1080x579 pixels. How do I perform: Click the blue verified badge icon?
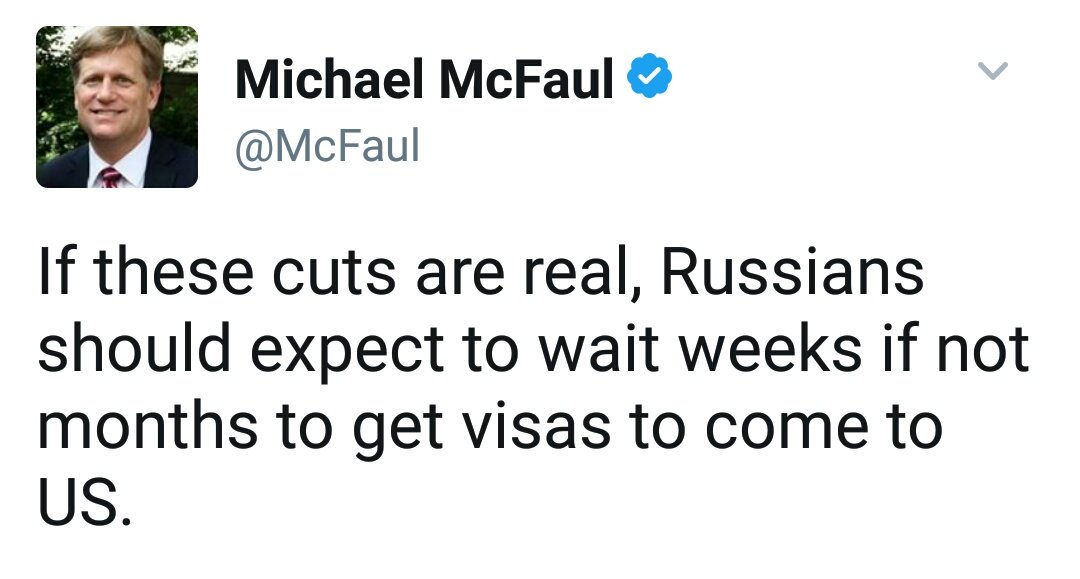(650, 76)
